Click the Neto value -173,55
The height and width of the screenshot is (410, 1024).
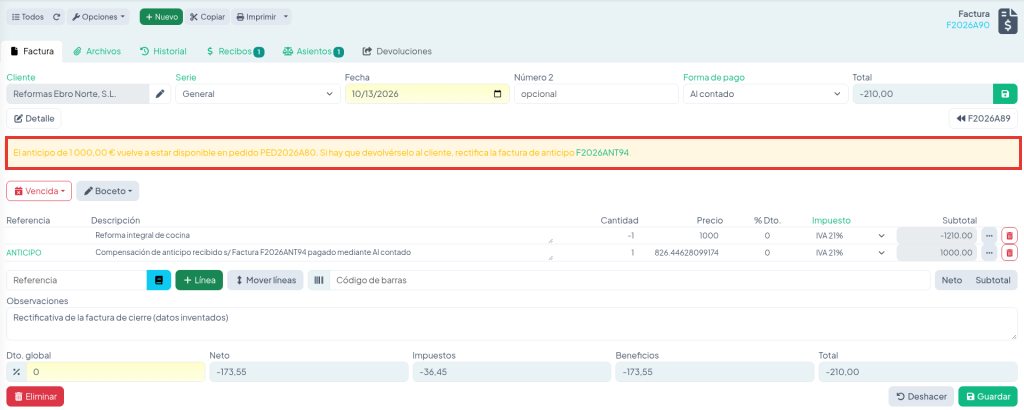(x=309, y=371)
